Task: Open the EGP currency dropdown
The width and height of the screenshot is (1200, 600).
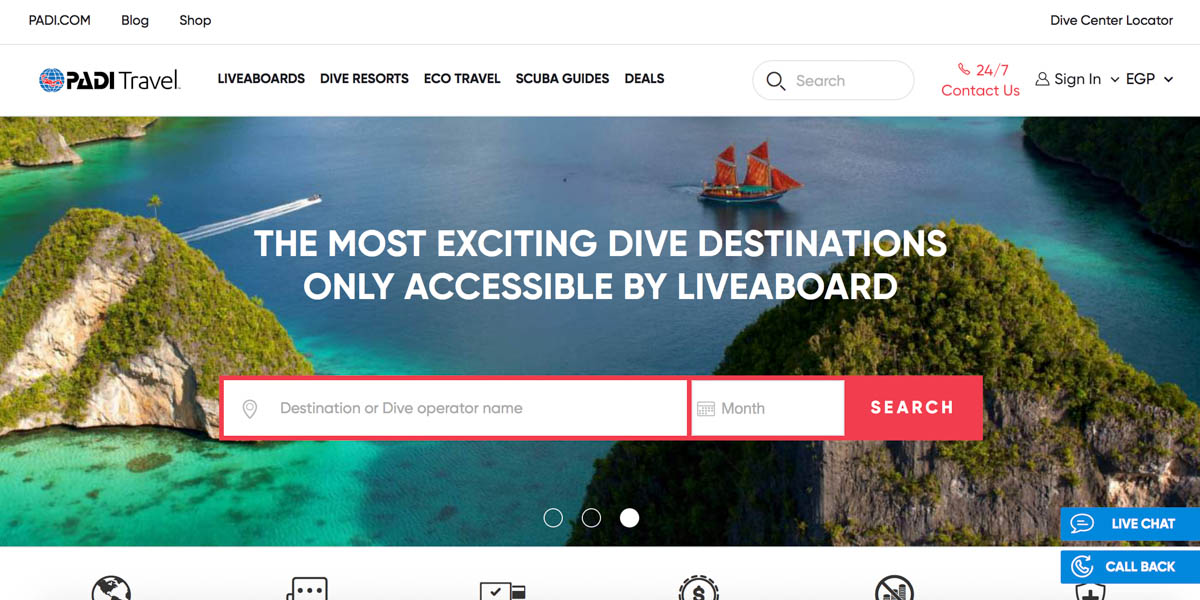Action: click(1149, 79)
